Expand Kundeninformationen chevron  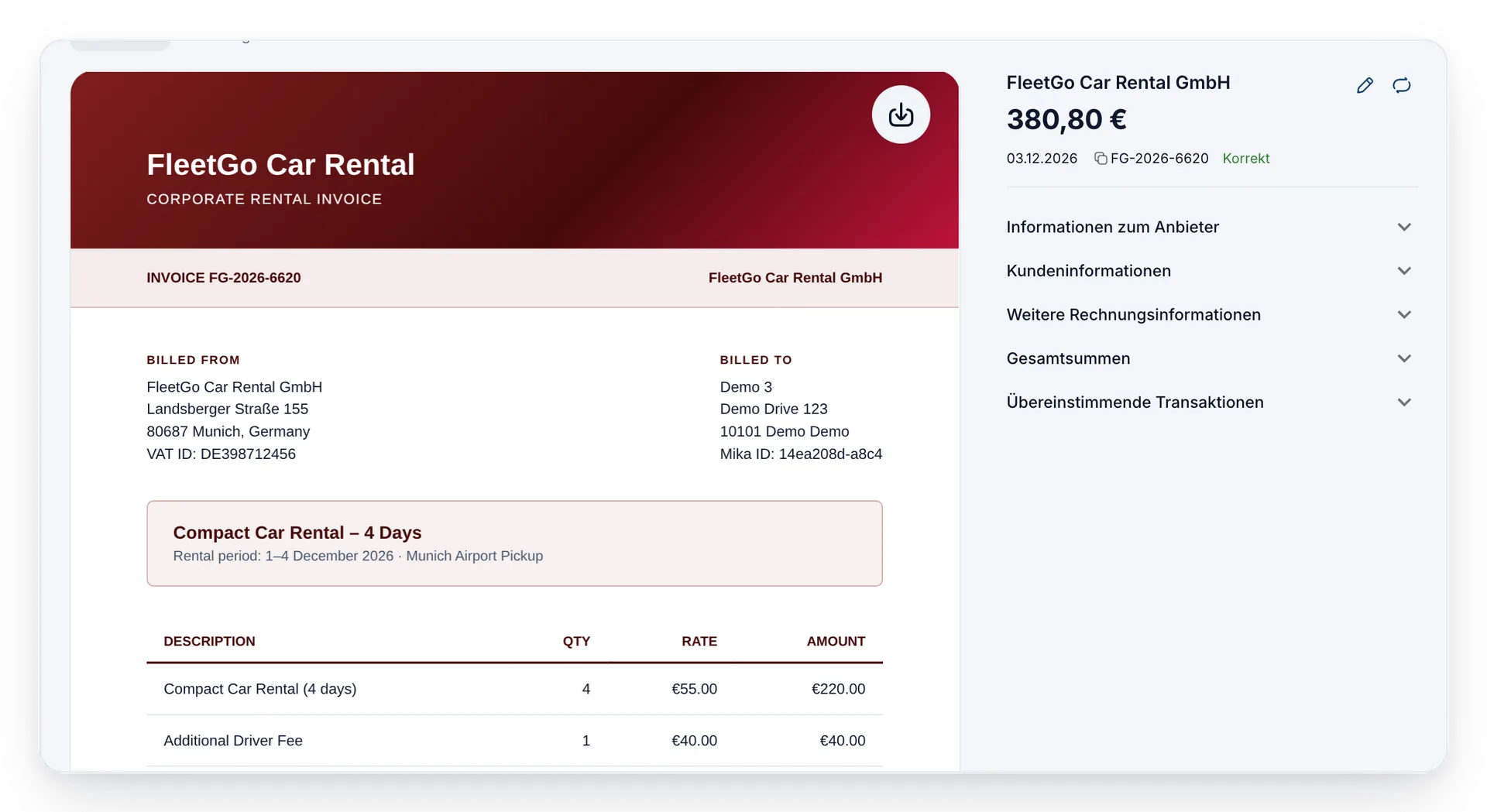pyautogui.click(x=1404, y=271)
